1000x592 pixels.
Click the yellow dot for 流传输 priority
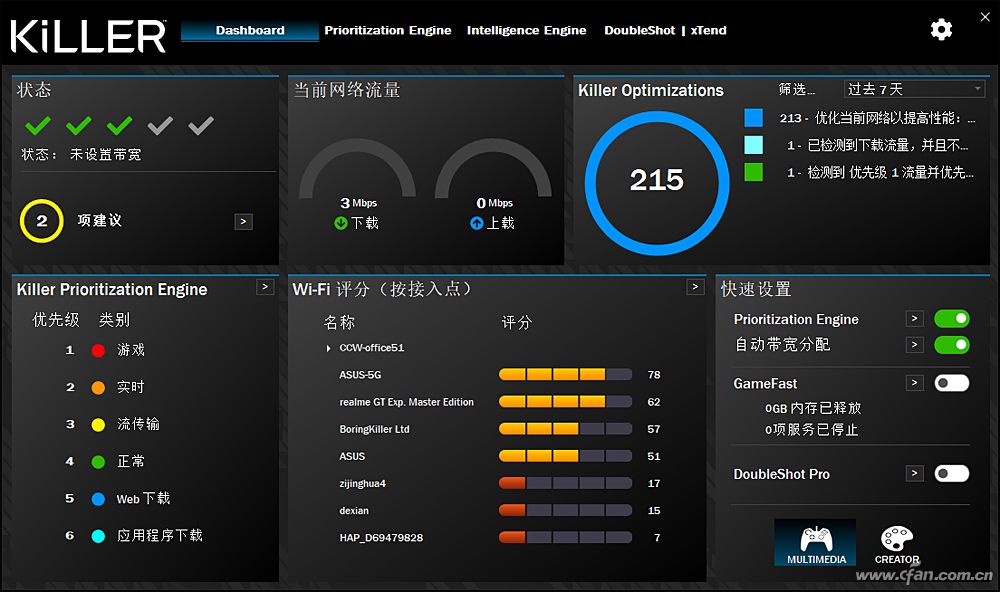(98, 424)
